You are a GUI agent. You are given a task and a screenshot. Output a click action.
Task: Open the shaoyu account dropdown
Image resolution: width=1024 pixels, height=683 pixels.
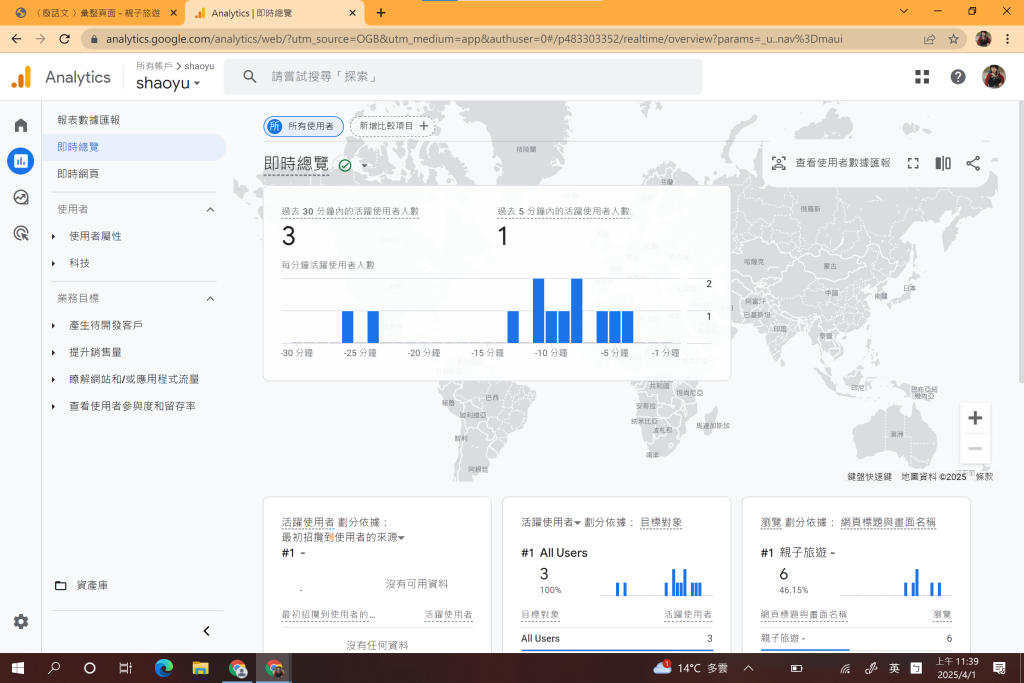pyautogui.click(x=168, y=84)
